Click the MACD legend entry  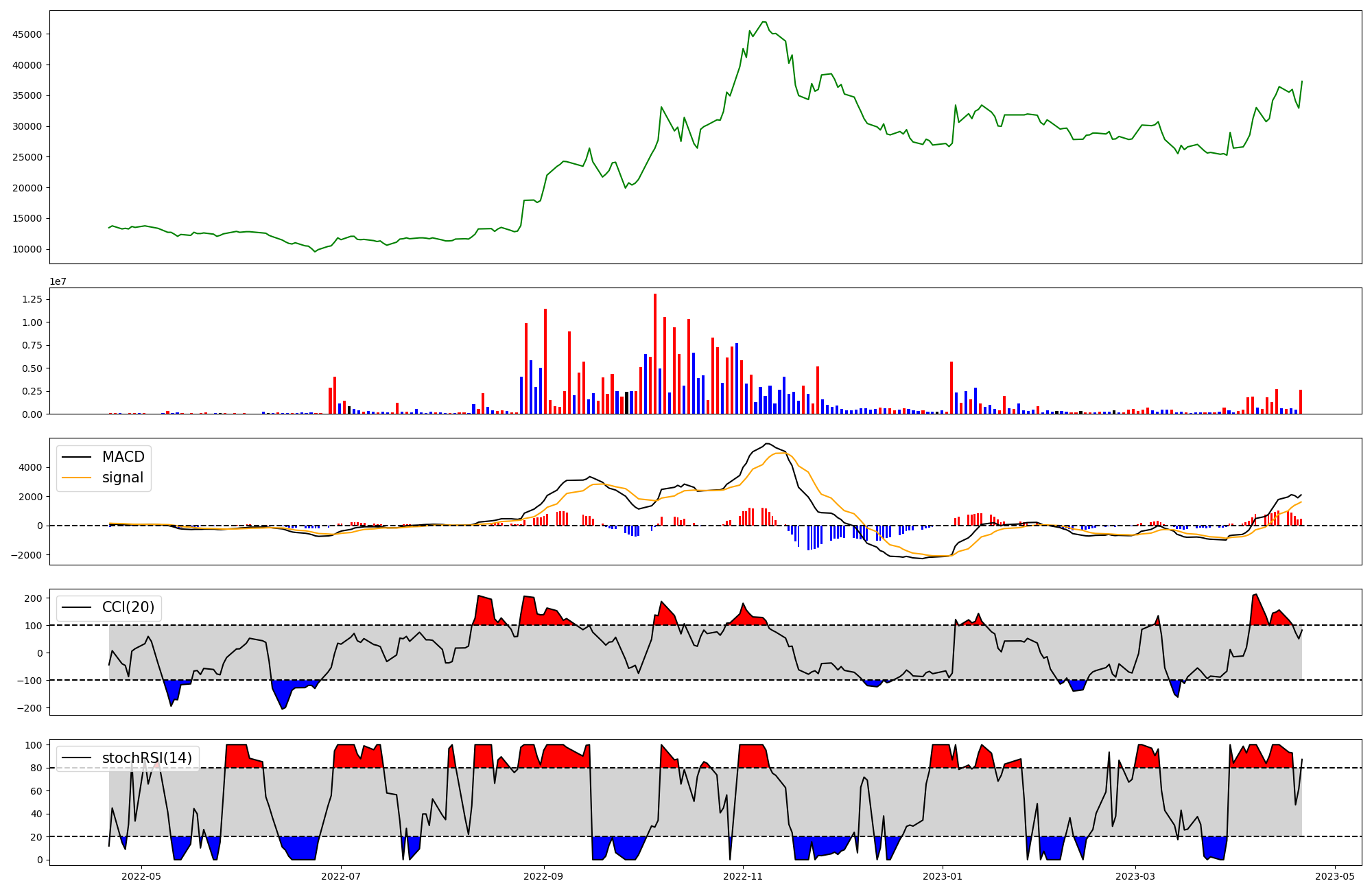(123, 457)
